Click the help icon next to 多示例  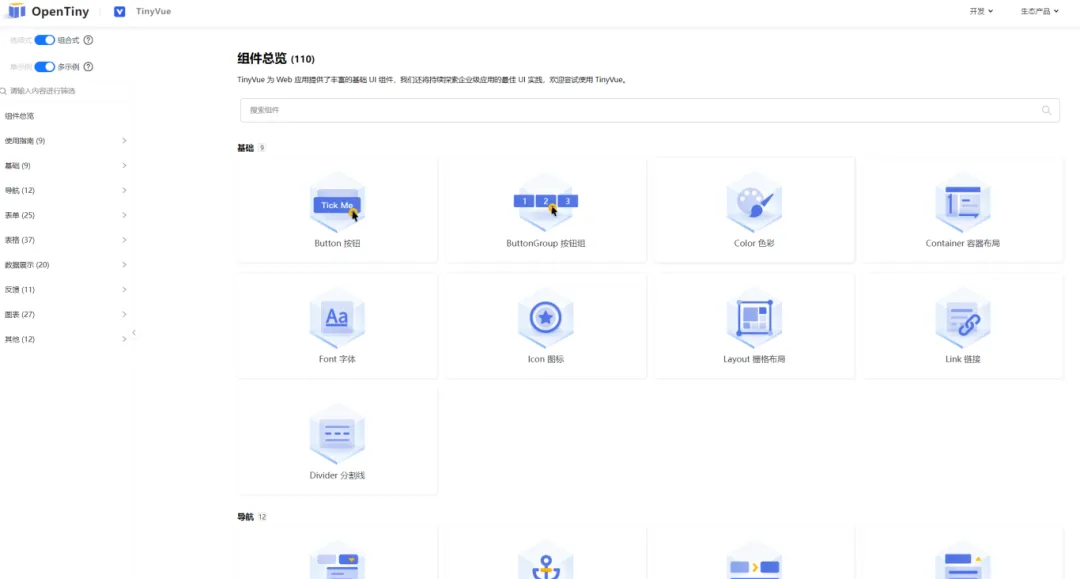88,67
